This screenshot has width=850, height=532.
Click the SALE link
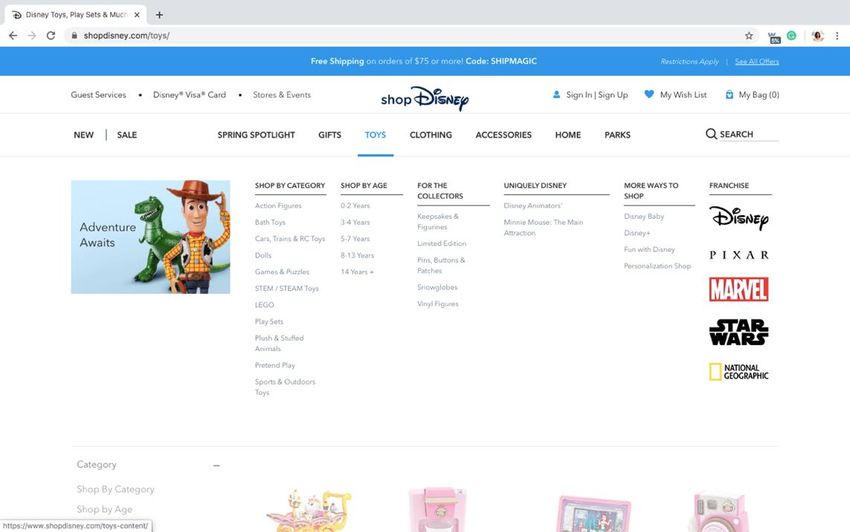[127, 135]
